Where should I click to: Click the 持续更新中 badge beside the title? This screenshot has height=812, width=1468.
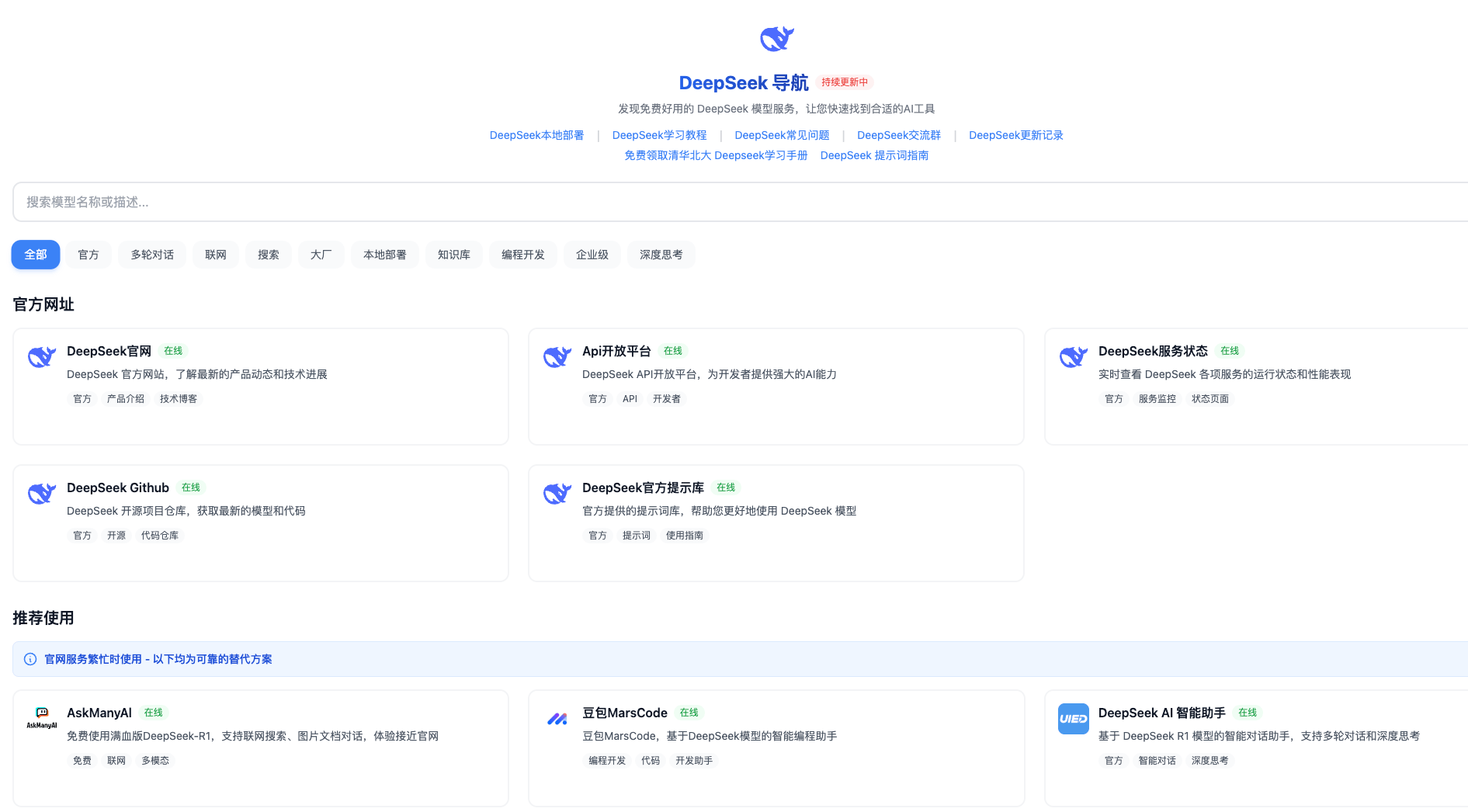pyautogui.click(x=845, y=82)
